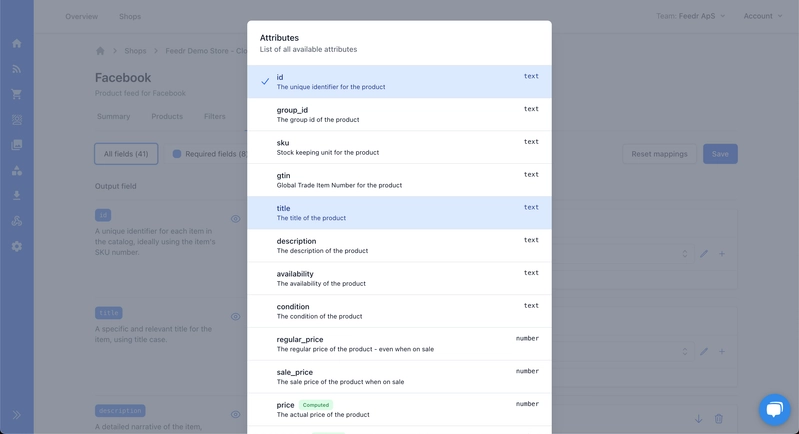The image size is (799, 434).
Task: Click the Save button
Action: (x=720, y=154)
